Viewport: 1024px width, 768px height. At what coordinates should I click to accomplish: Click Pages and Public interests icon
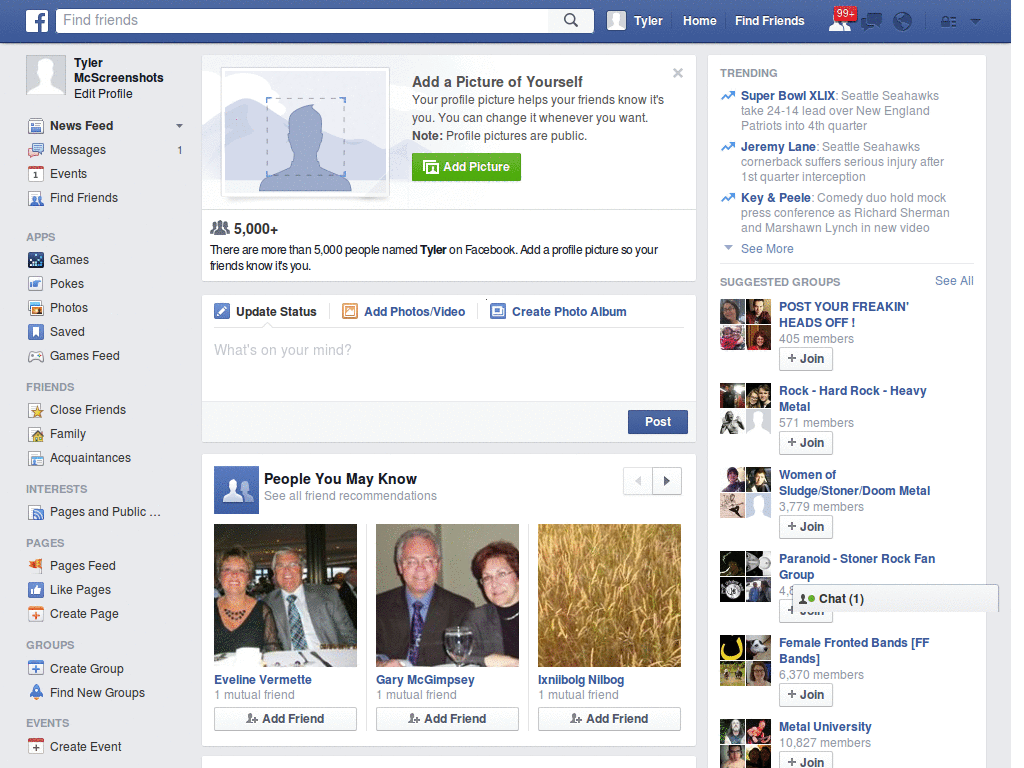click(36, 513)
